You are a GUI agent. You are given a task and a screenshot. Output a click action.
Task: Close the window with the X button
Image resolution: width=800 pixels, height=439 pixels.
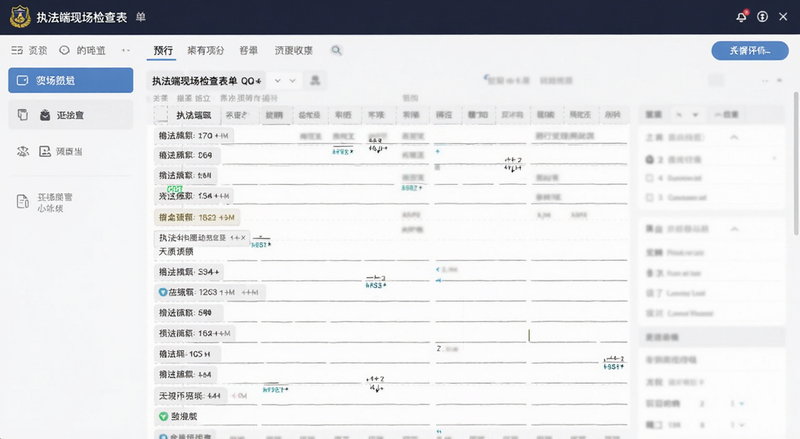click(783, 17)
